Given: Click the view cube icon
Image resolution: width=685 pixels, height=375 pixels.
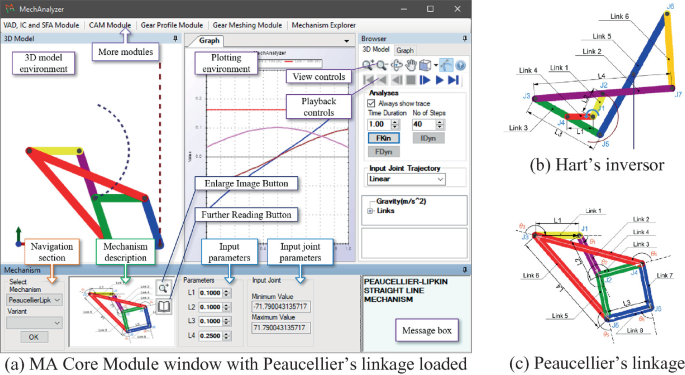Looking at the screenshot, I should click(x=425, y=66).
